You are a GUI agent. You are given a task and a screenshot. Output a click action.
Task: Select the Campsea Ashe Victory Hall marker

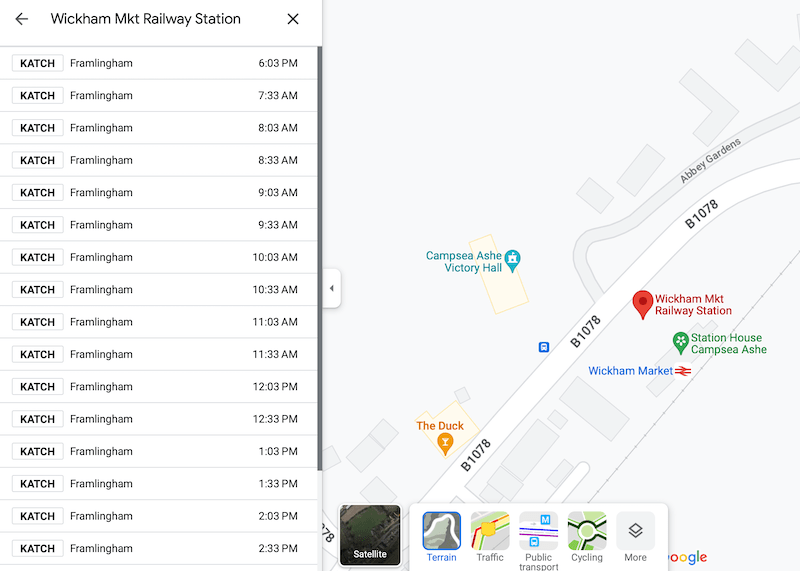coord(513,261)
